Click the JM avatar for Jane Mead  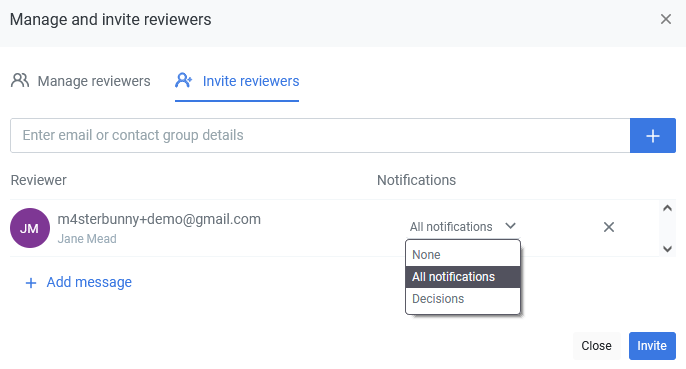(x=30, y=228)
